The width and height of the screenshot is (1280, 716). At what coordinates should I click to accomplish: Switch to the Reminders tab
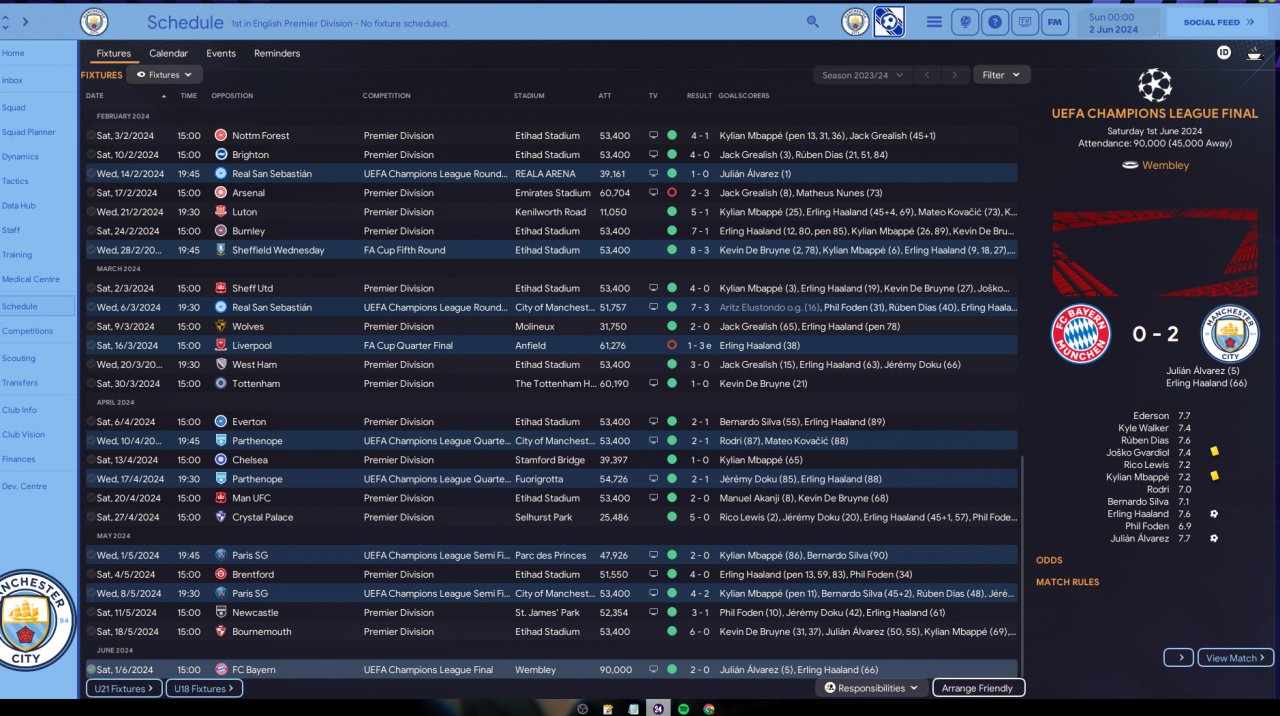[x=277, y=53]
